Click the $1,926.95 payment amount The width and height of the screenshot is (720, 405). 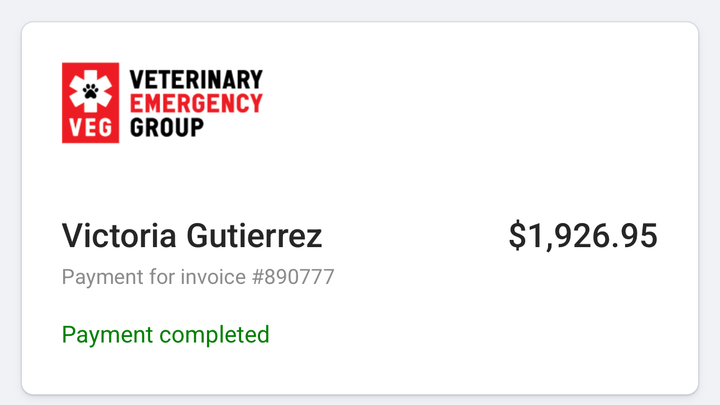pos(583,236)
